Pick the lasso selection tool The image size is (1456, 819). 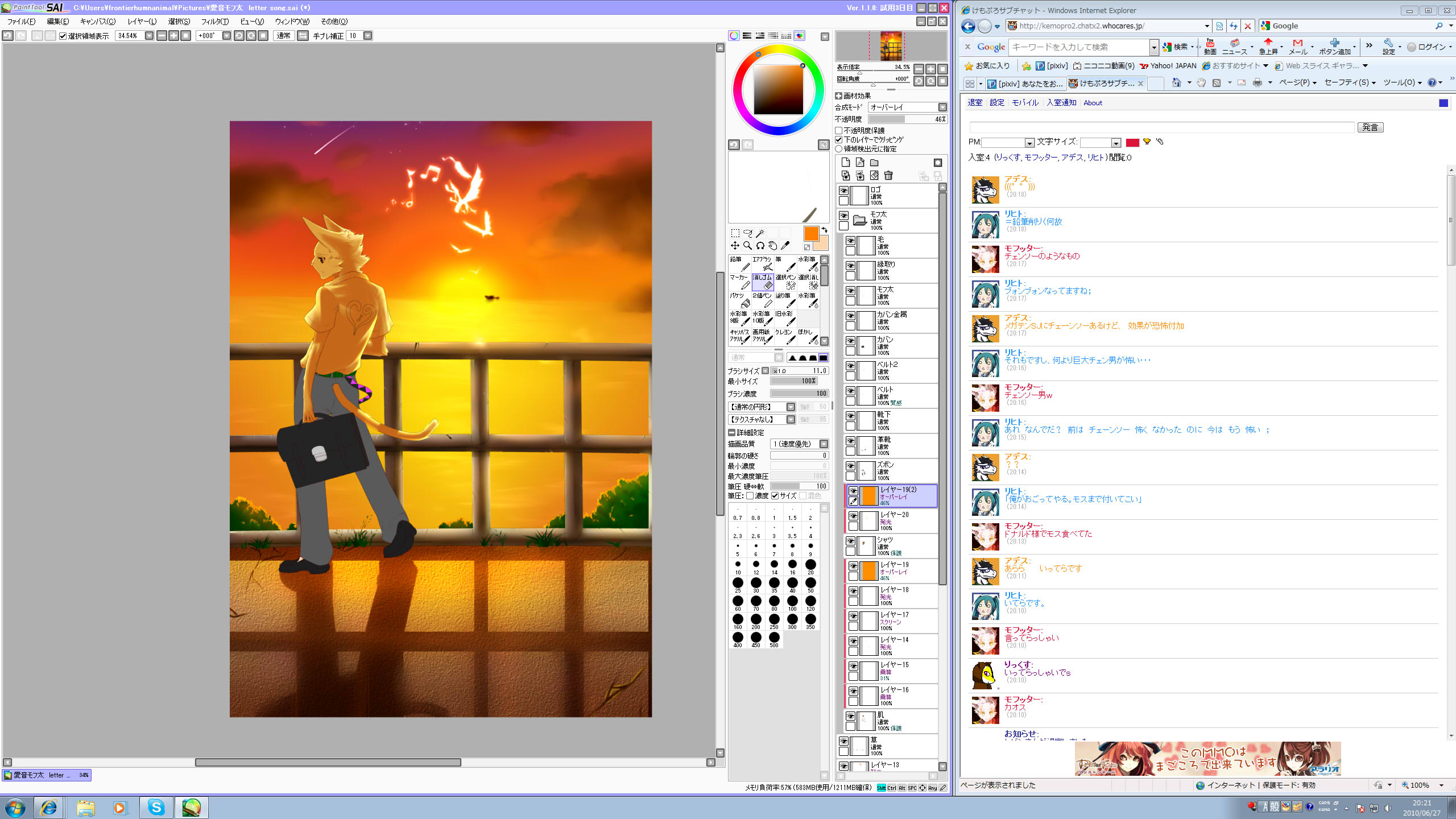(747, 233)
